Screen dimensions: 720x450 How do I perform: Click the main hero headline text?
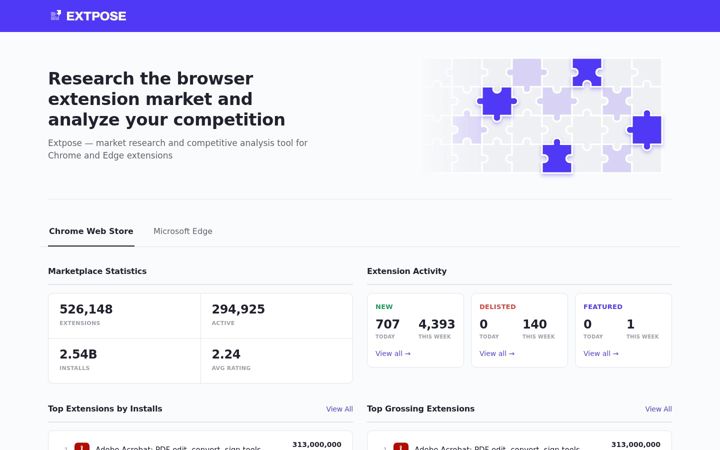click(167, 99)
